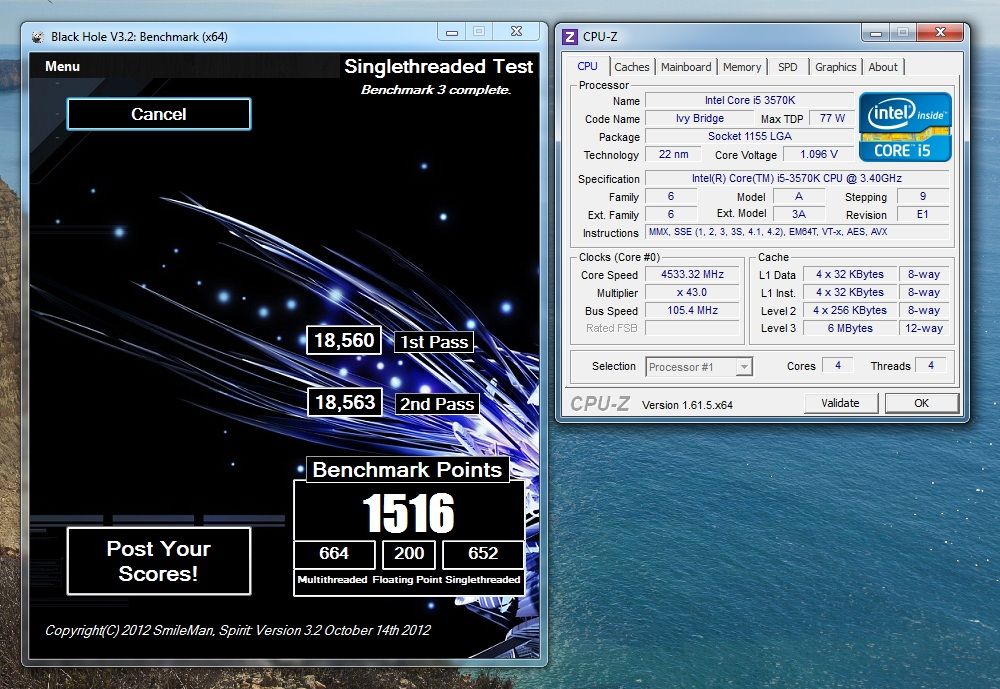Click the Threads count value in CPU-Z
The image size is (1000, 689).
(x=930, y=366)
